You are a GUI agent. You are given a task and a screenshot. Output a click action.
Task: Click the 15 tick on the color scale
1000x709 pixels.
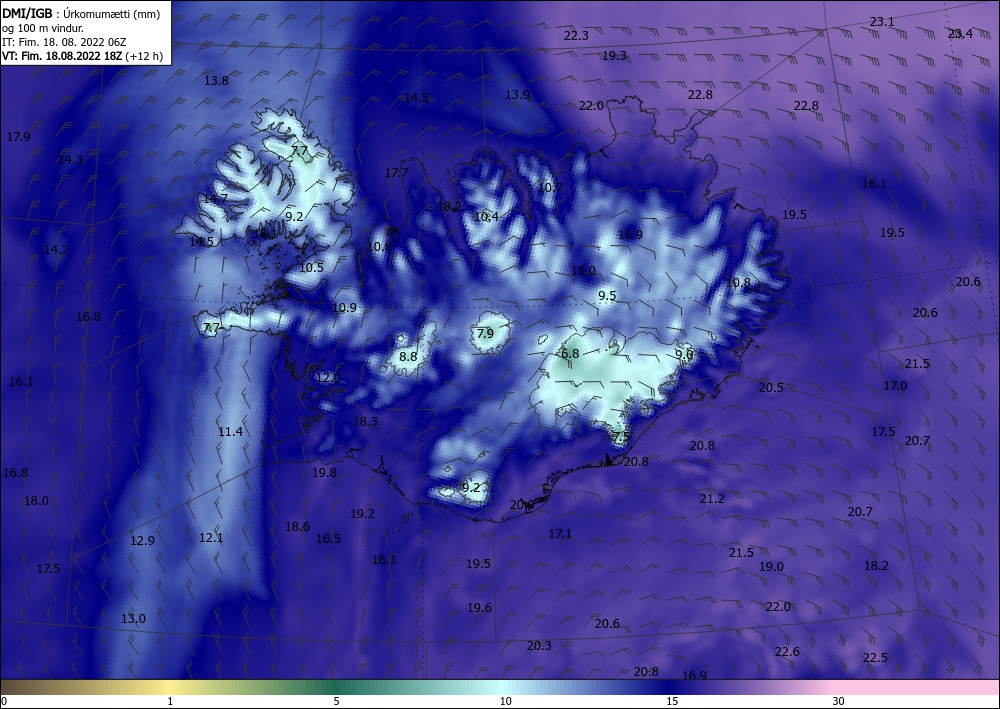tap(672, 701)
